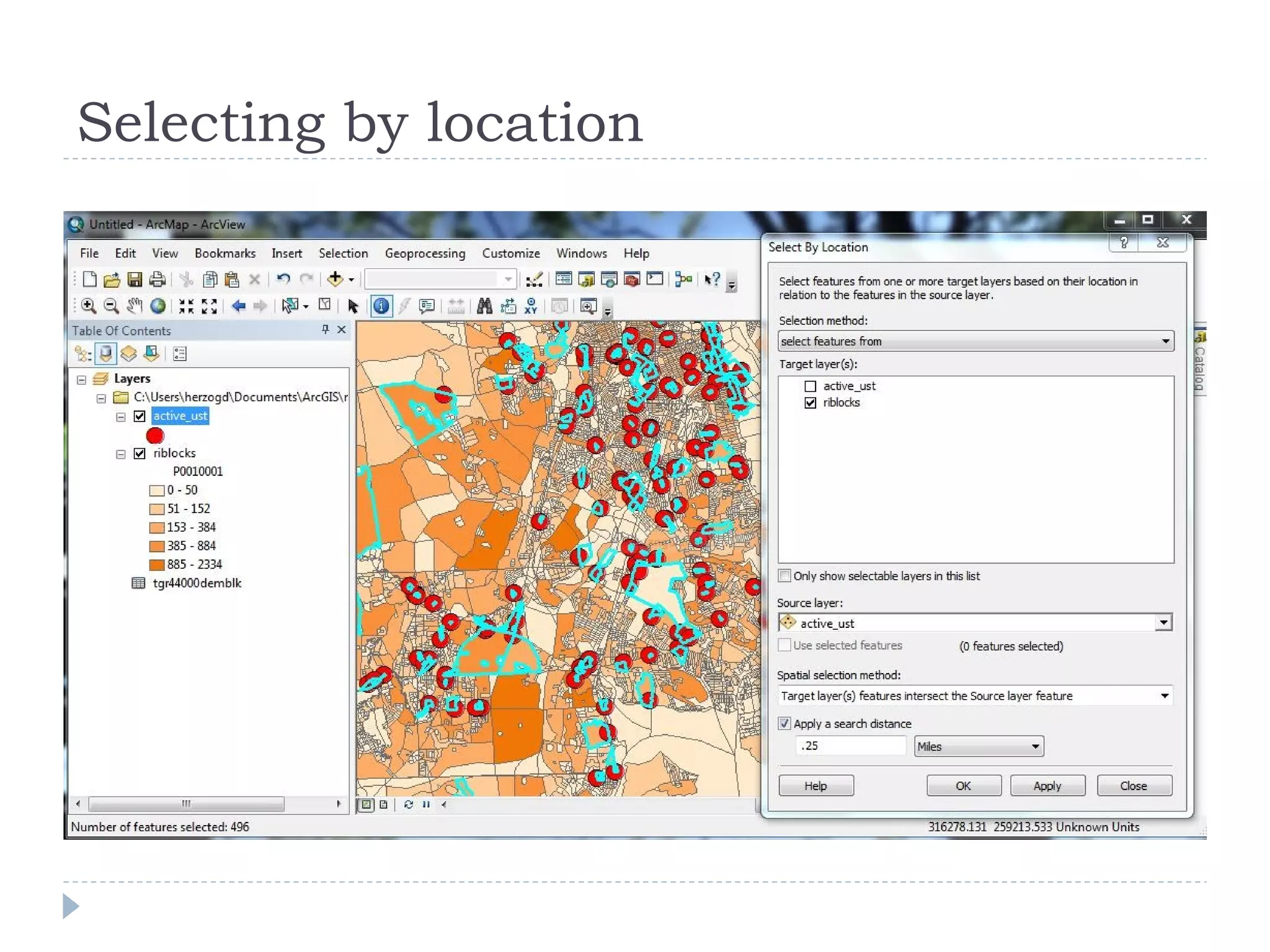Open the Selection menu
1270x952 pixels.
point(344,253)
